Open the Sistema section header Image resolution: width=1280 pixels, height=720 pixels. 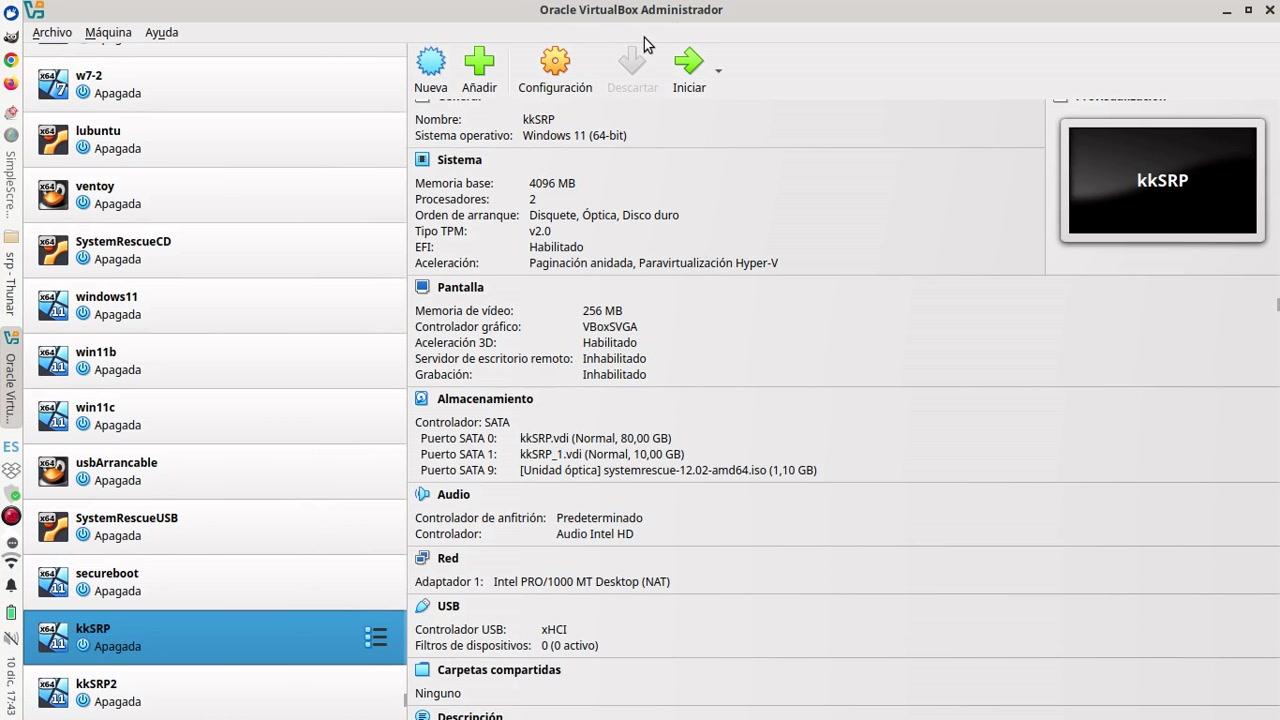459,160
